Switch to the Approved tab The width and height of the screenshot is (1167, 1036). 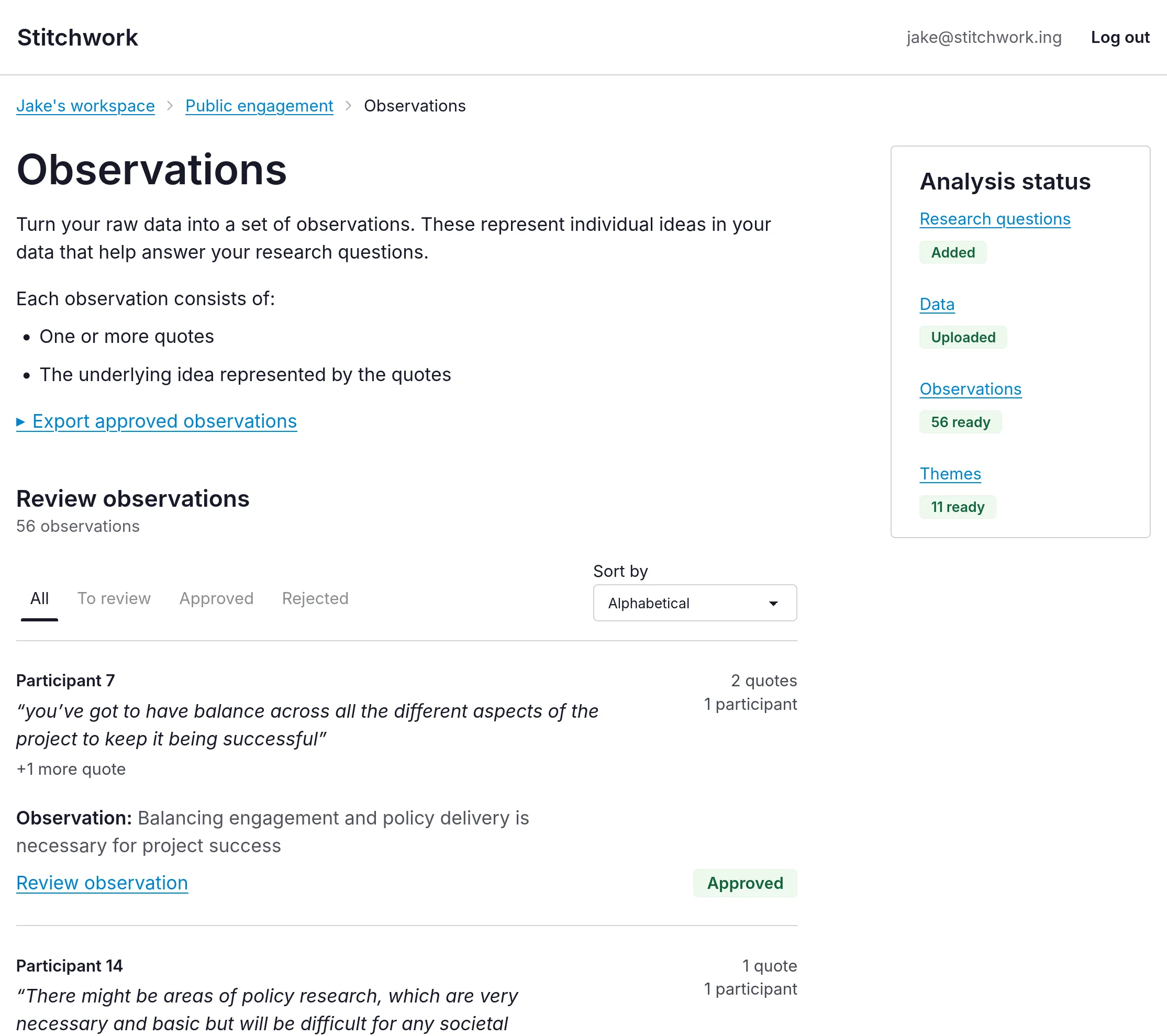coord(216,599)
